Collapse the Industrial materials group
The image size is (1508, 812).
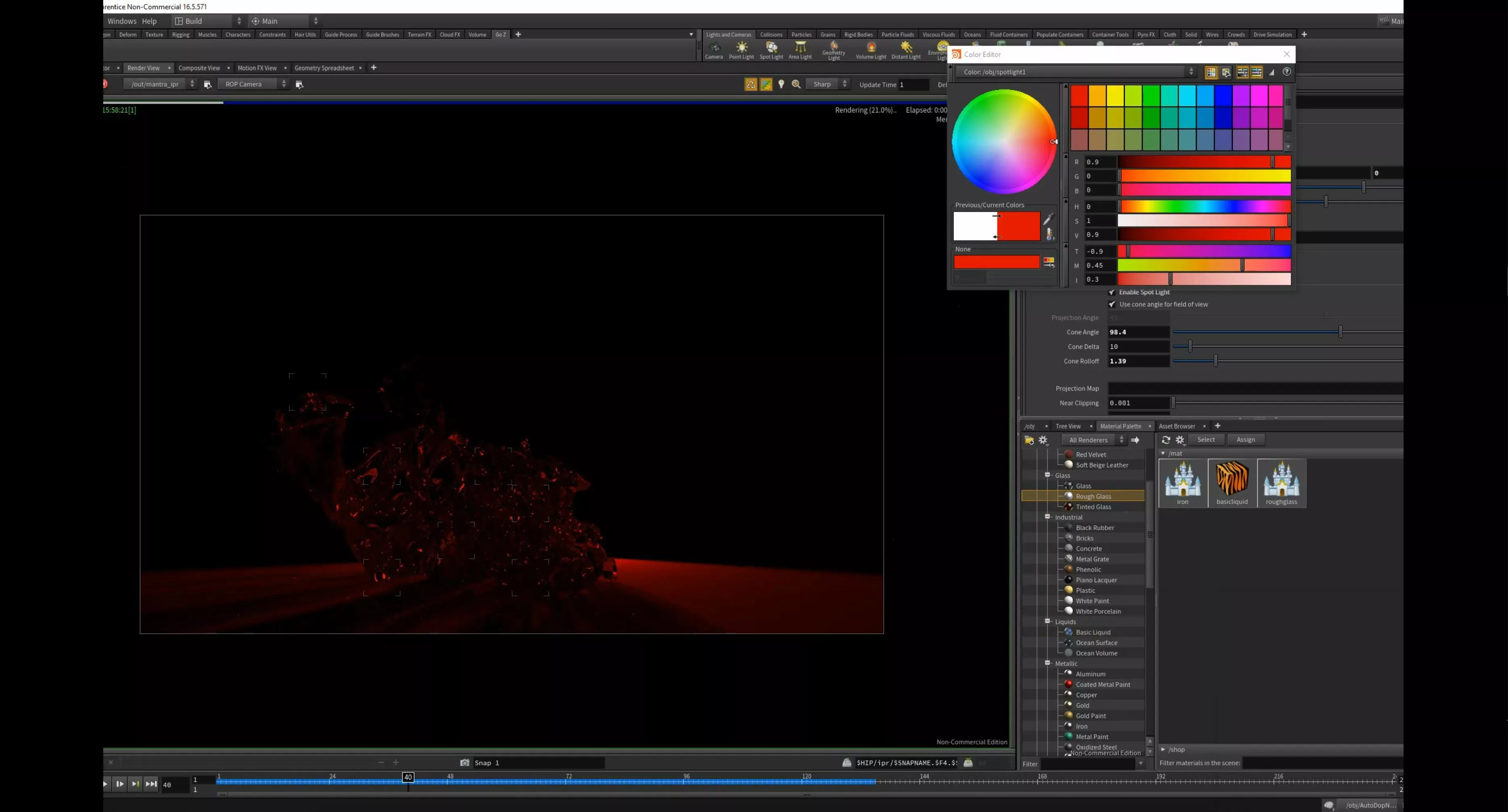point(1047,517)
